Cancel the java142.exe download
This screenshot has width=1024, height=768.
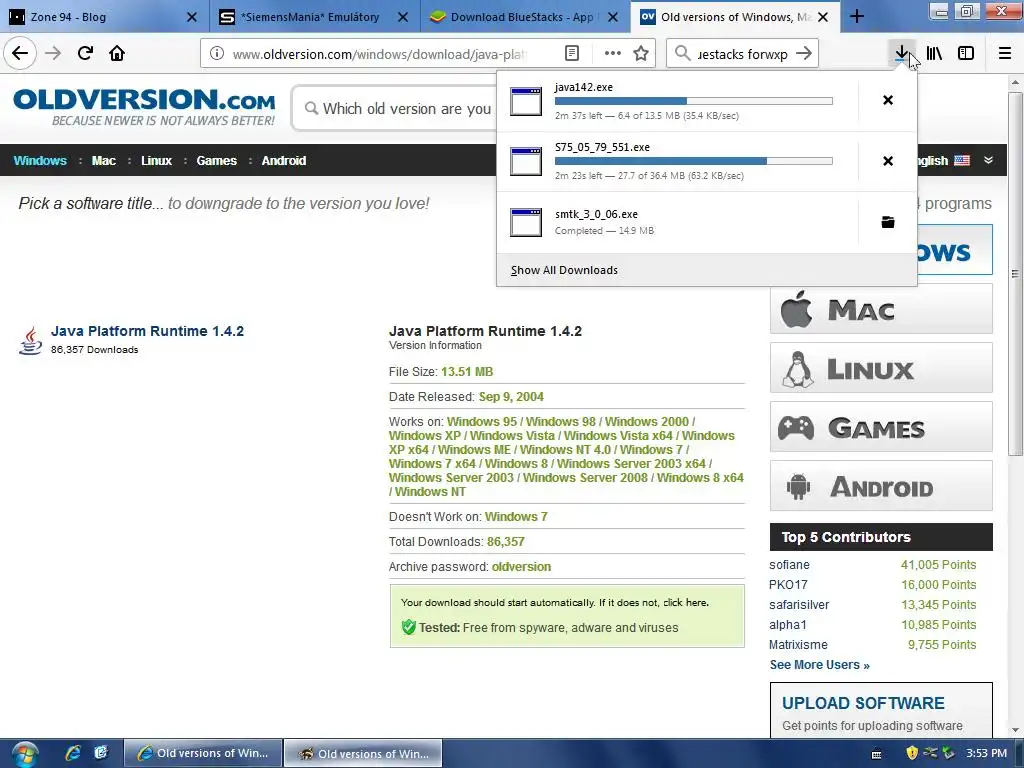pyautogui.click(x=888, y=100)
